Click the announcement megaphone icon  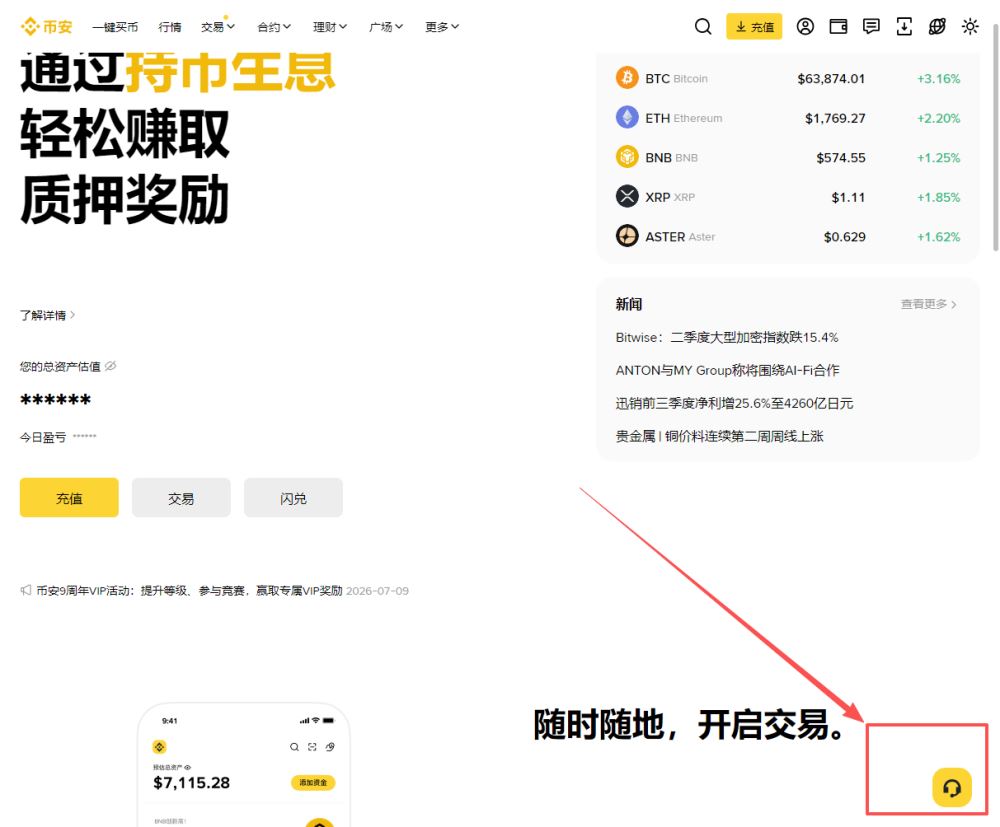[x=26, y=590]
